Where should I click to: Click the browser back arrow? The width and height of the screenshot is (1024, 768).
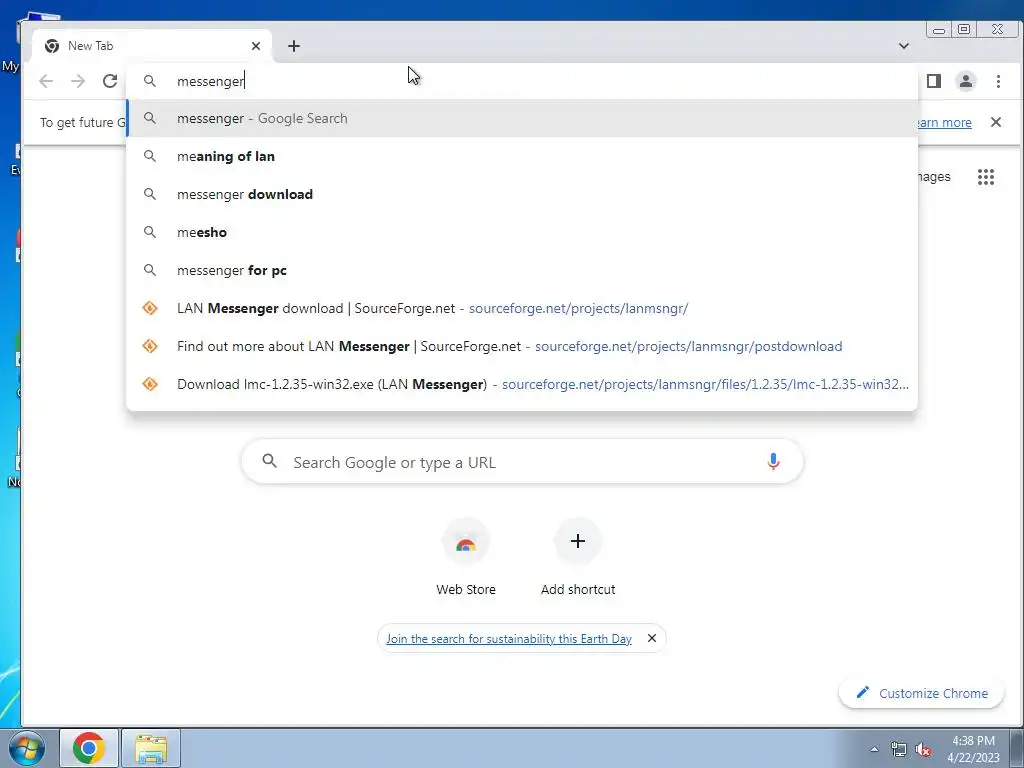click(46, 81)
